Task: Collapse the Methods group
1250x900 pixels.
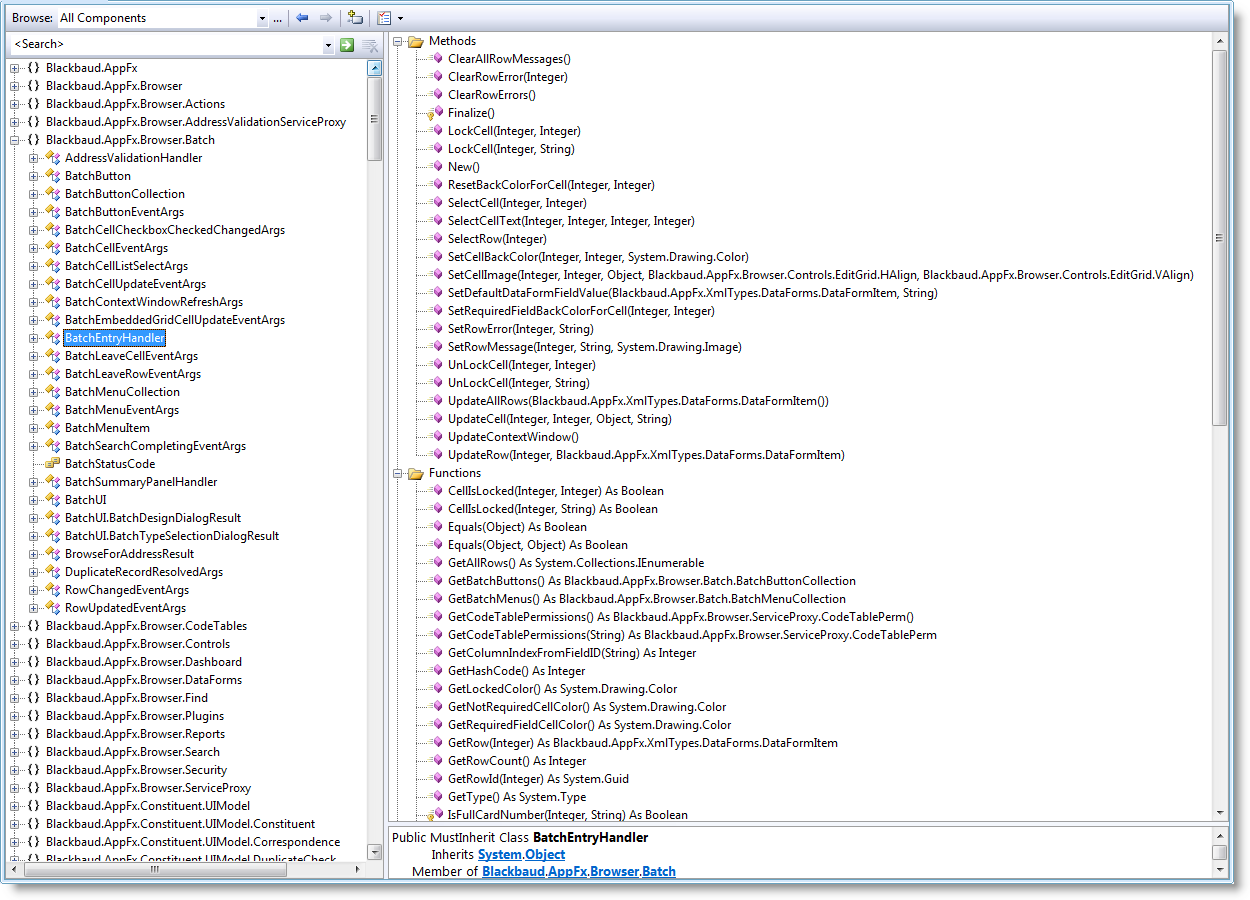Action: click(397, 42)
